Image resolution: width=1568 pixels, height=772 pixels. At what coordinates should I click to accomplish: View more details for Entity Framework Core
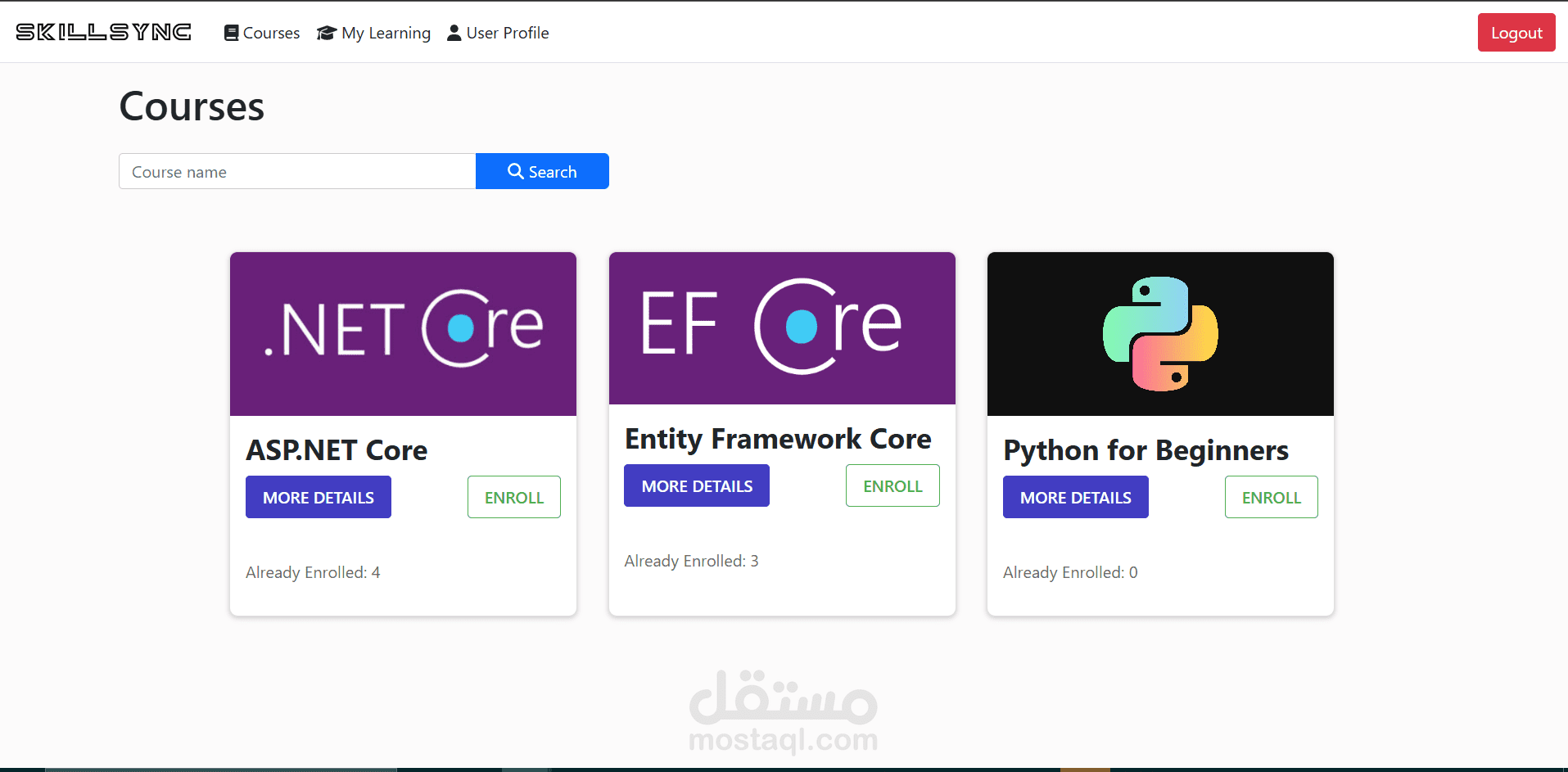click(x=697, y=485)
